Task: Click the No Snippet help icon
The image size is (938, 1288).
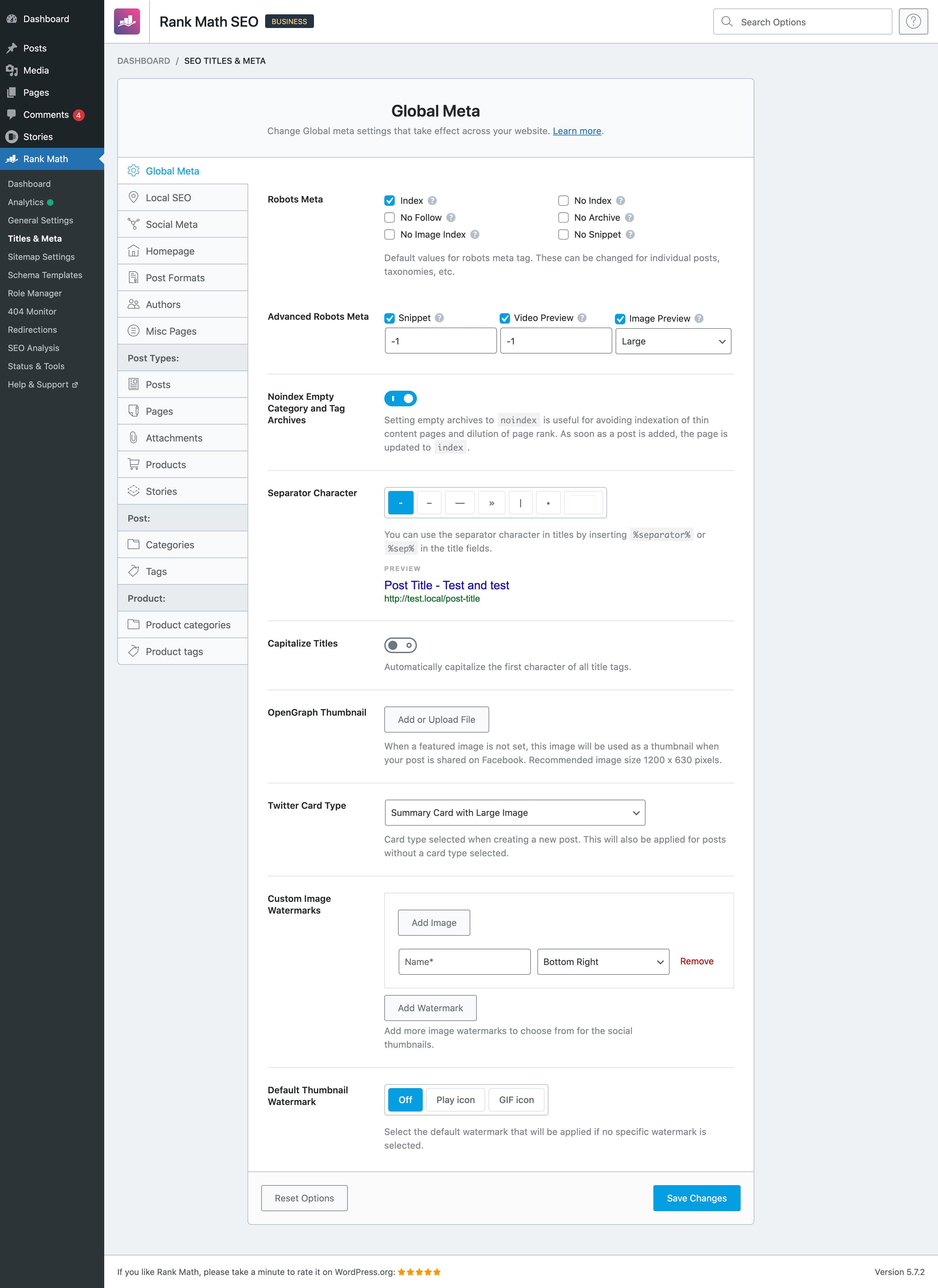Action: click(630, 234)
